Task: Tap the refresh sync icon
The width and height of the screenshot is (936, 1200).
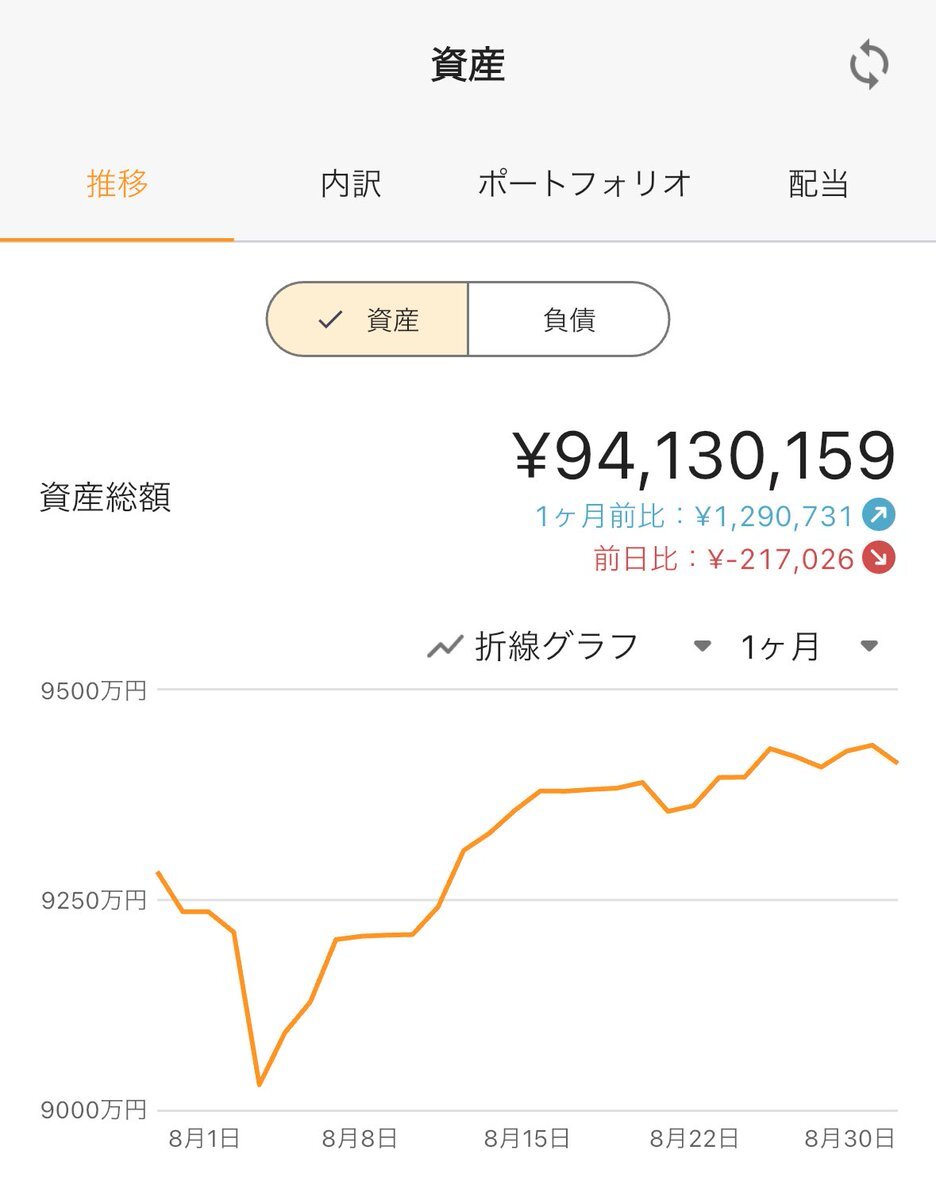Action: 869,67
